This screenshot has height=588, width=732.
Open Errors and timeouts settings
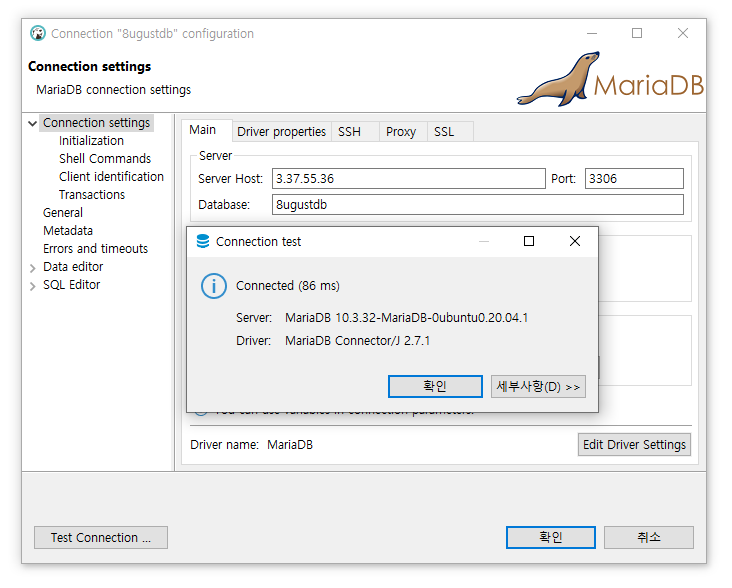click(95, 249)
